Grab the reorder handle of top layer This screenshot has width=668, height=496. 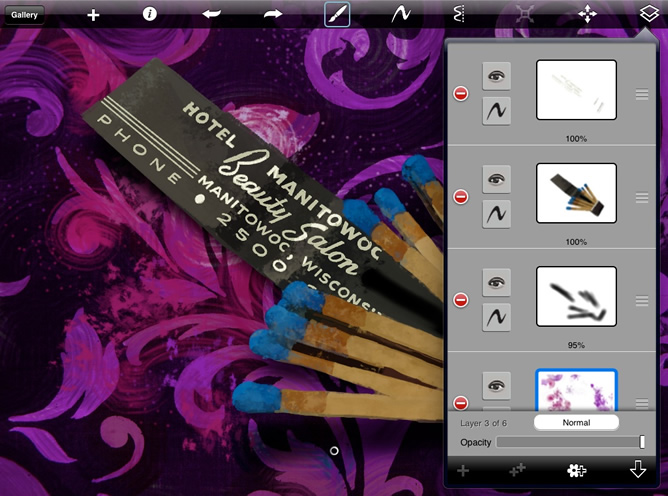pyautogui.click(x=642, y=94)
